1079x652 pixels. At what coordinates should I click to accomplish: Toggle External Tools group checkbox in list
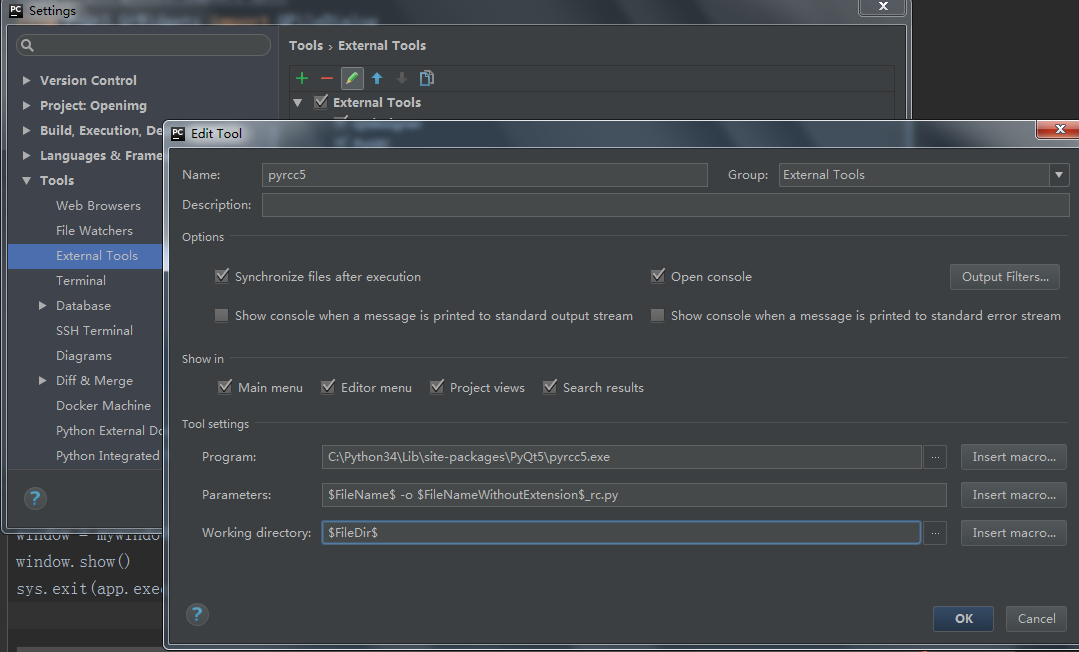pos(321,102)
